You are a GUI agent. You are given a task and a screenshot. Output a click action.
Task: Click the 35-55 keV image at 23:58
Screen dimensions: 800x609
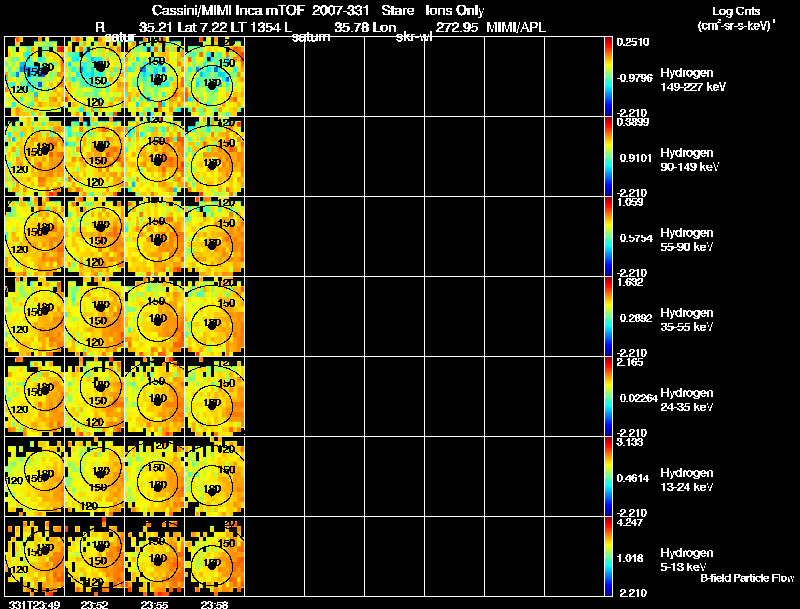coord(214,317)
